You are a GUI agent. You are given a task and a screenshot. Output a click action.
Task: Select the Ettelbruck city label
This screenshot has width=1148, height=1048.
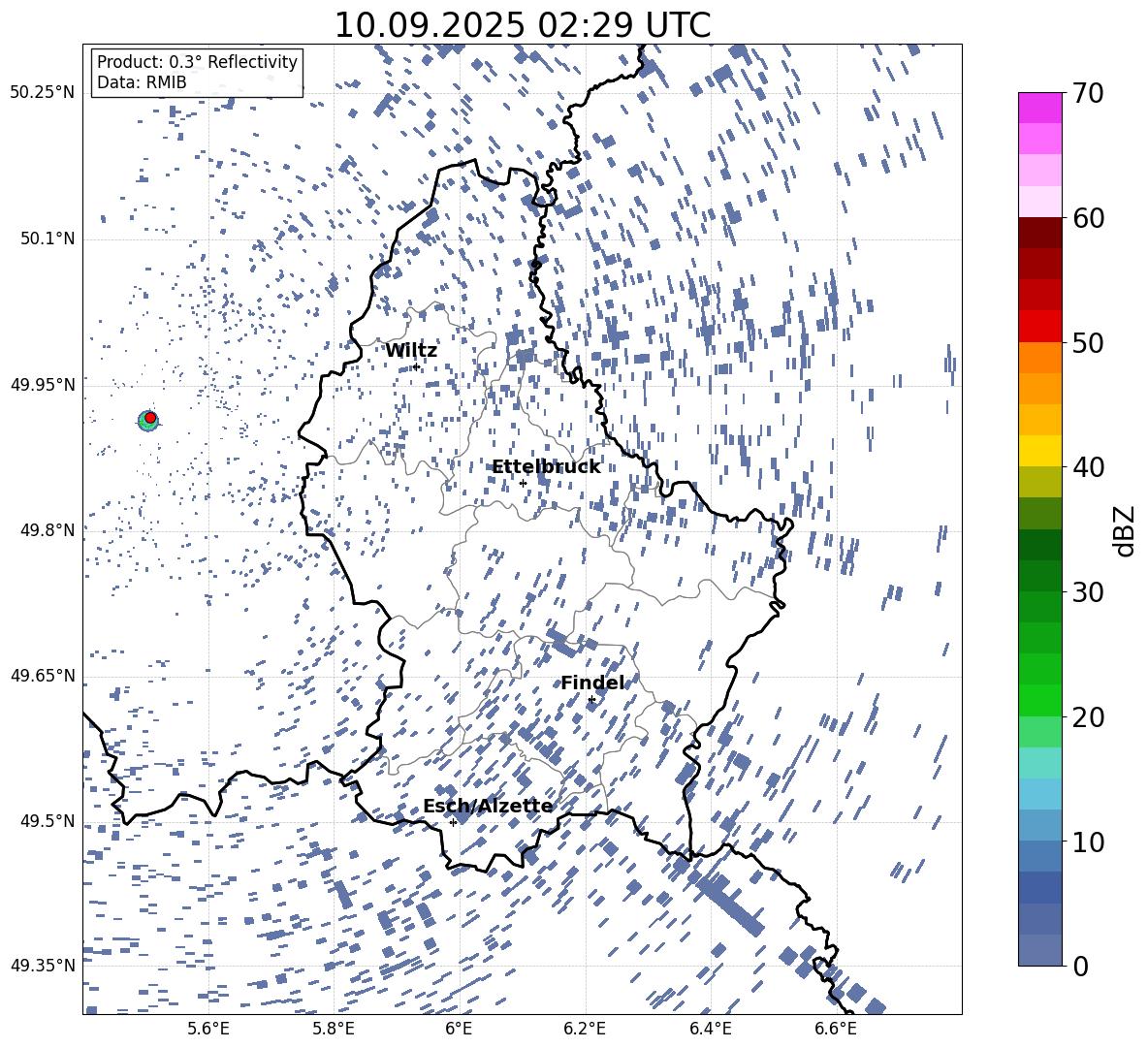[546, 467]
